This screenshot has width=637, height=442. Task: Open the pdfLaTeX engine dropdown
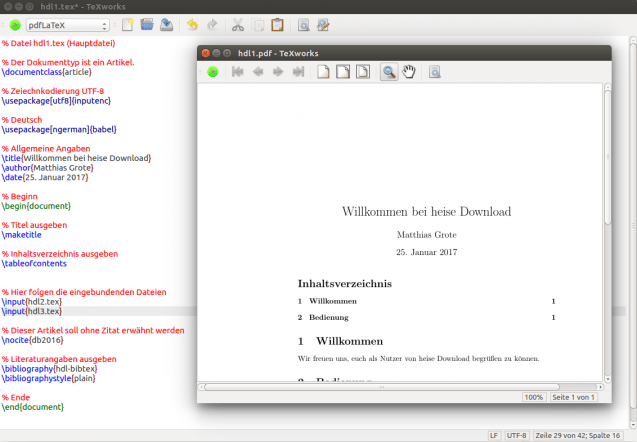coord(68,25)
